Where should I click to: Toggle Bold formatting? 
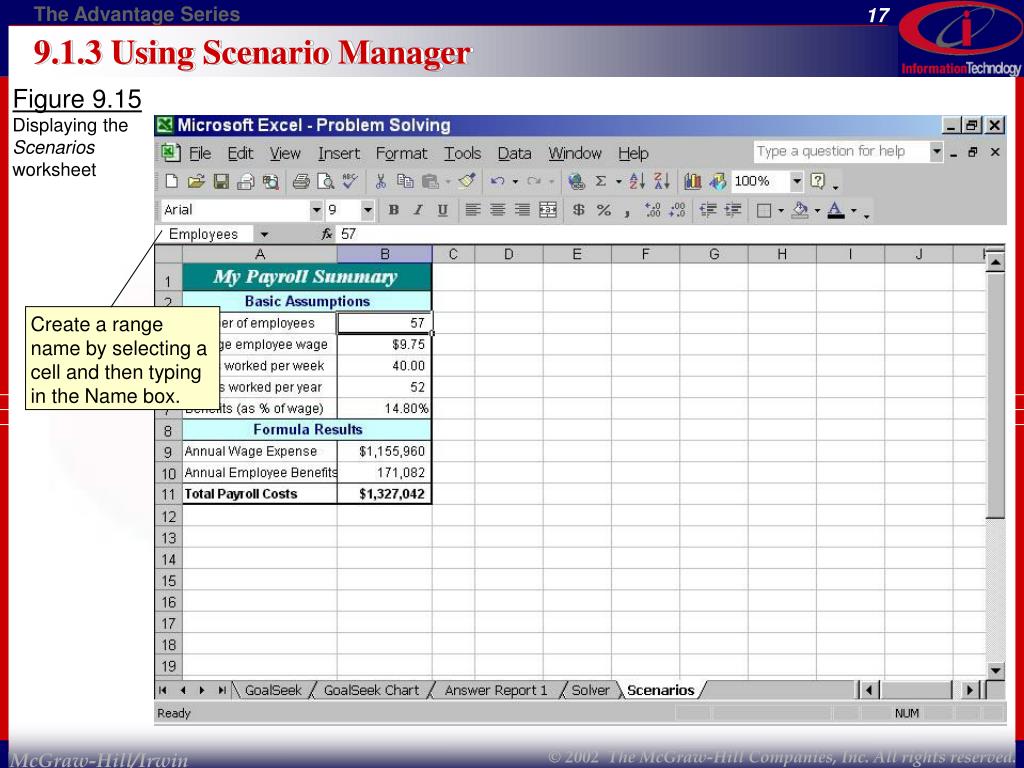[x=393, y=210]
